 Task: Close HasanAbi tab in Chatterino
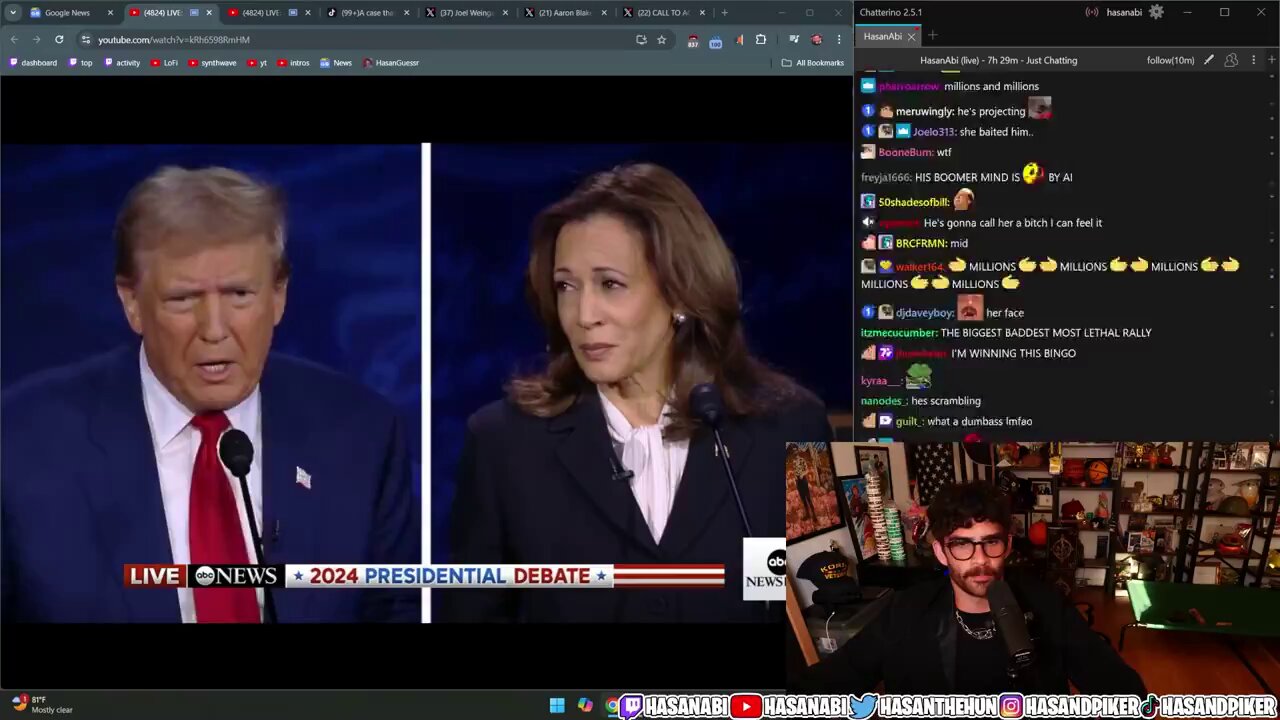click(911, 37)
